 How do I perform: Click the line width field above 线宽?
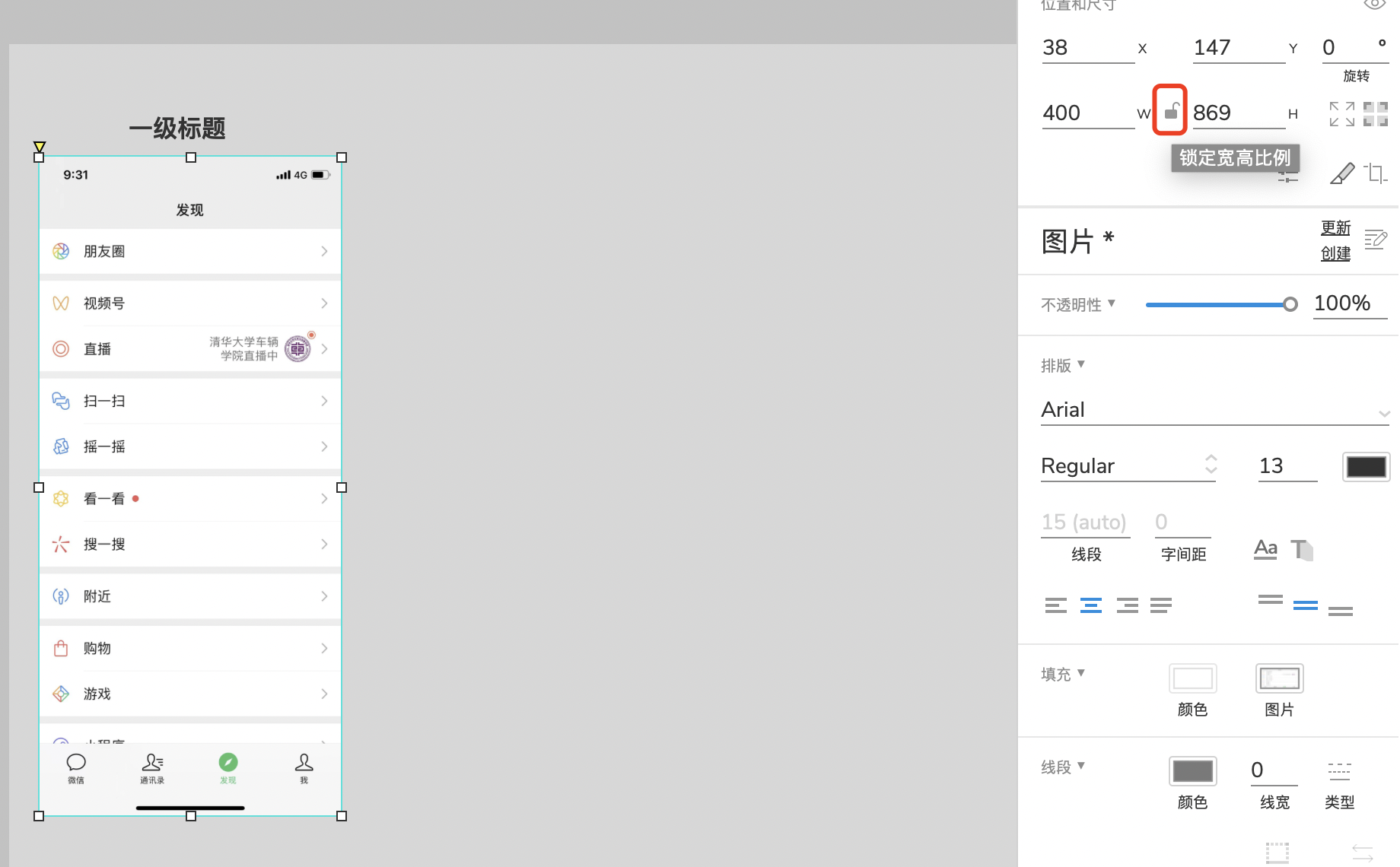(x=1274, y=770)
